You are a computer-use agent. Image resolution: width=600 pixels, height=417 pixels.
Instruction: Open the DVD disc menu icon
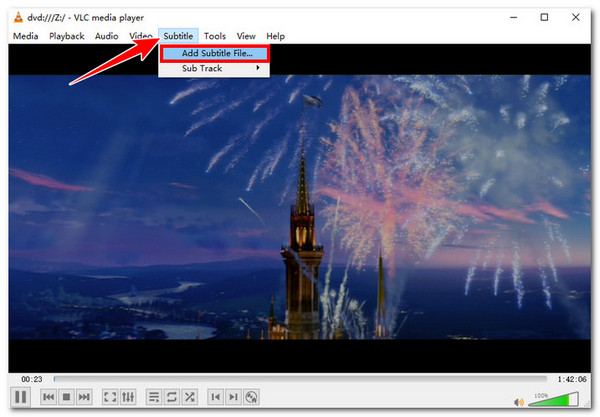pyautogui.click(x=251, y=397)
